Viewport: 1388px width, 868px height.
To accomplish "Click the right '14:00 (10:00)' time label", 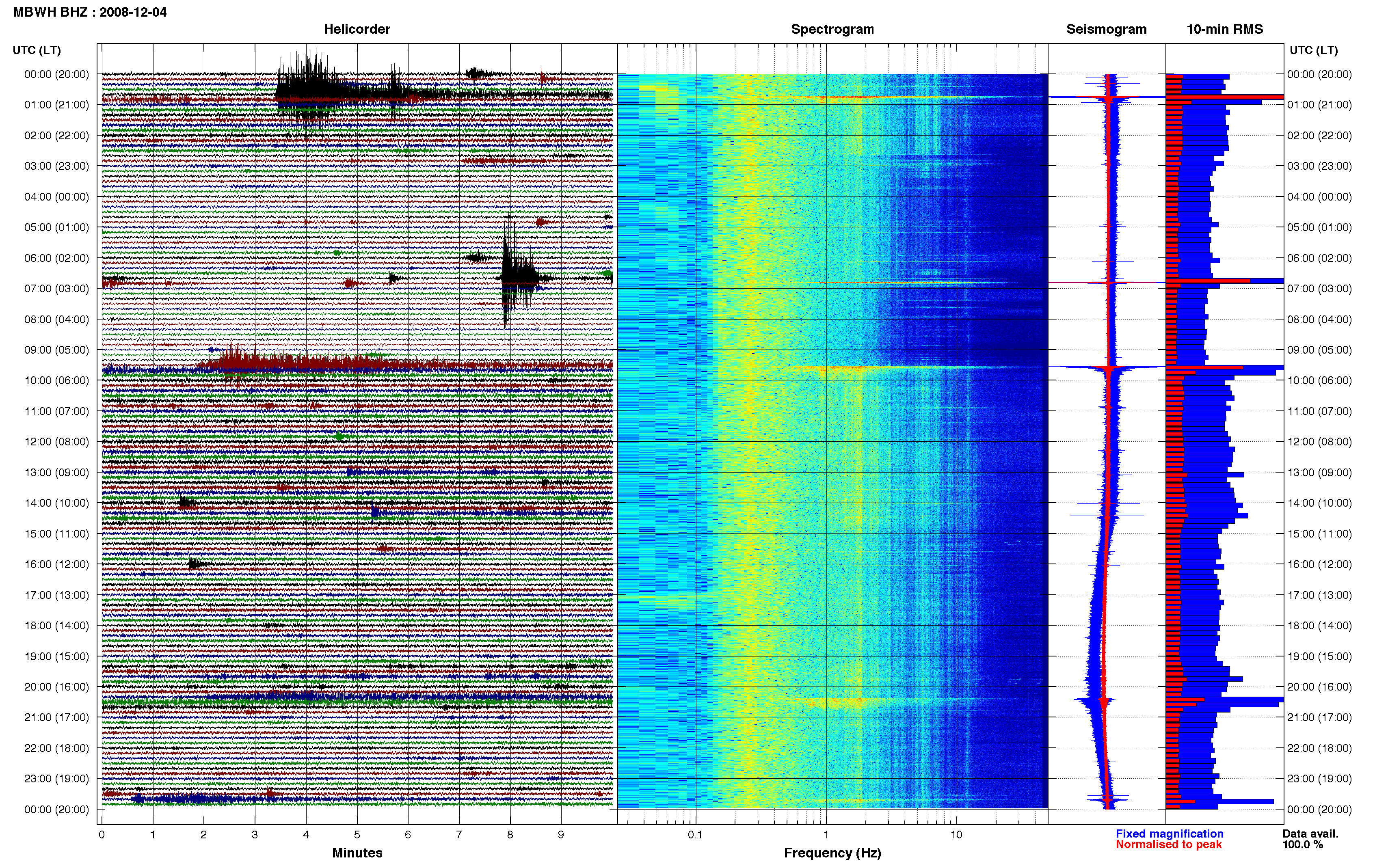I will coord(1319,503).
